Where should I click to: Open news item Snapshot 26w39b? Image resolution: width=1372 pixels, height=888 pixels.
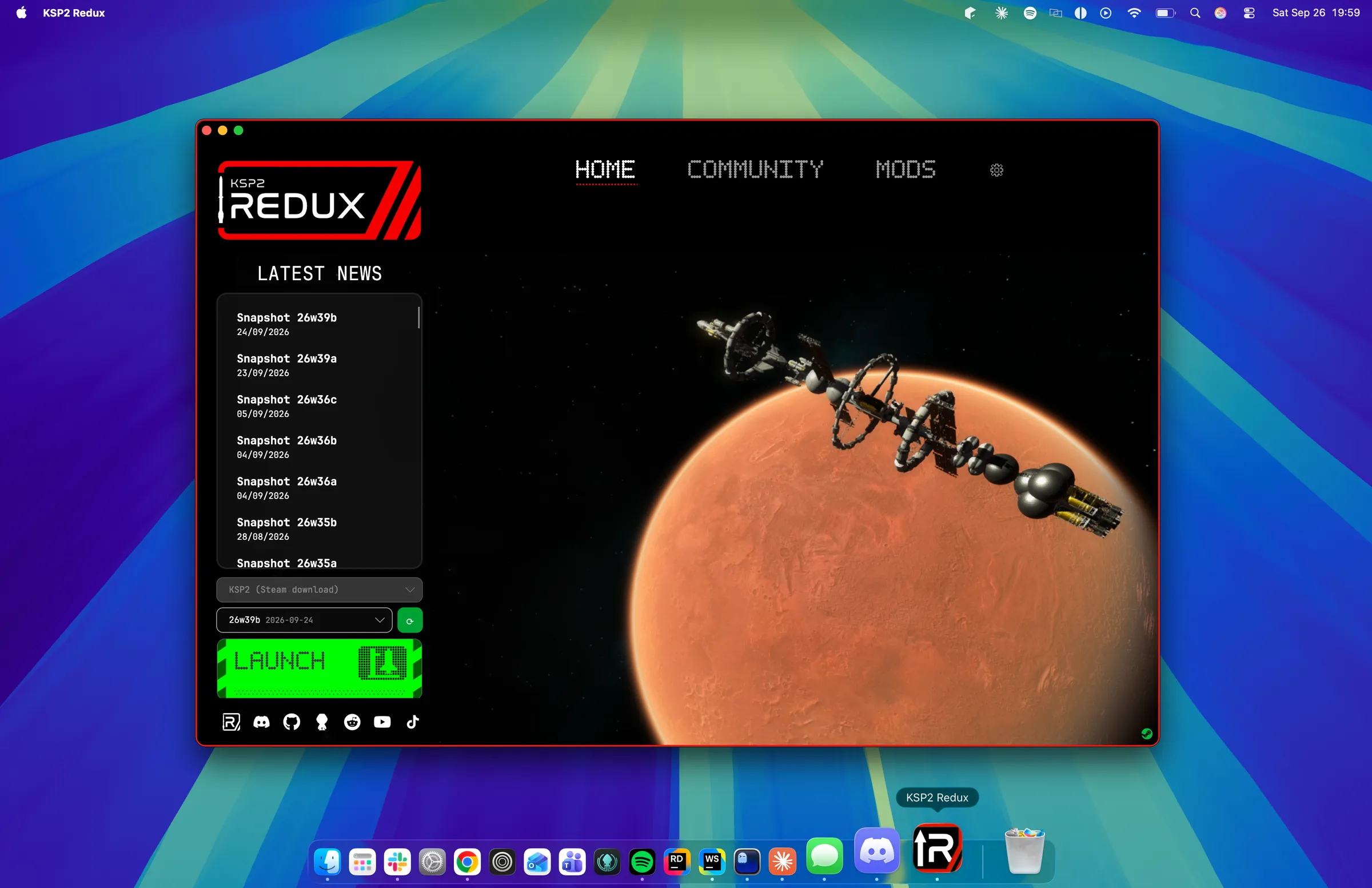(286, 324)
